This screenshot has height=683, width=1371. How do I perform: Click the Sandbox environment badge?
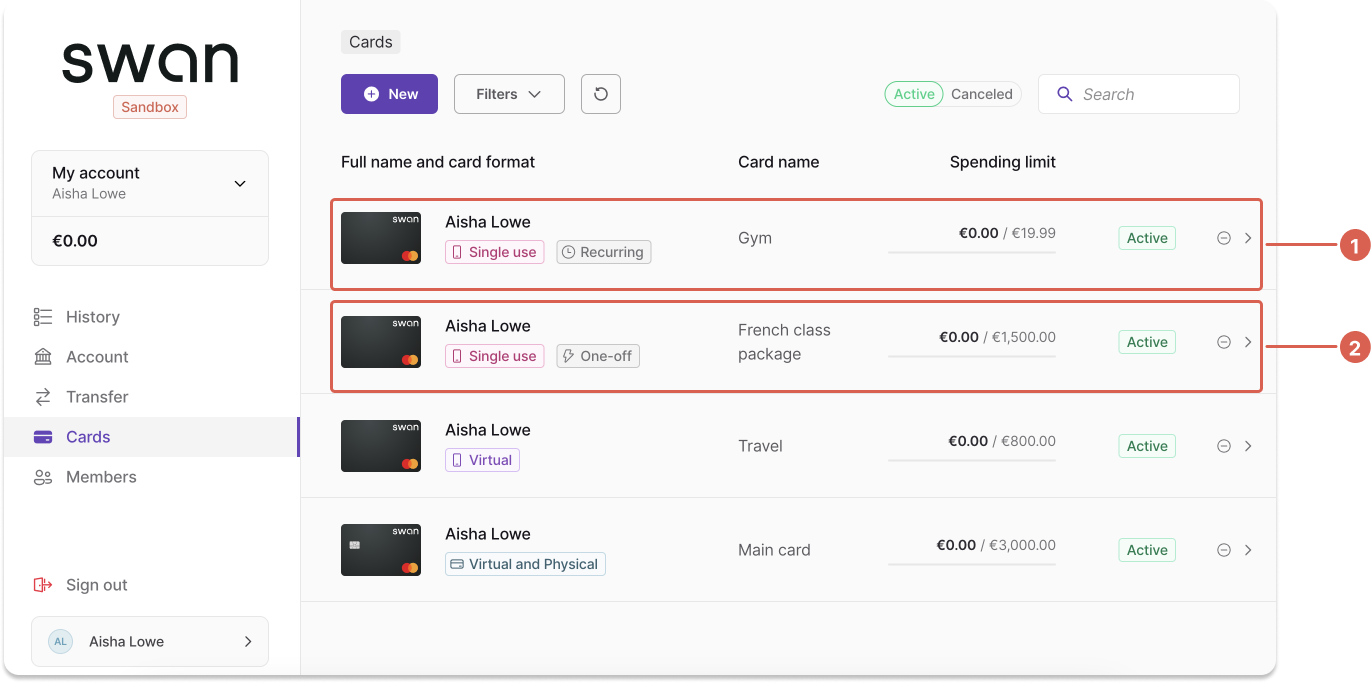point(149,106)
